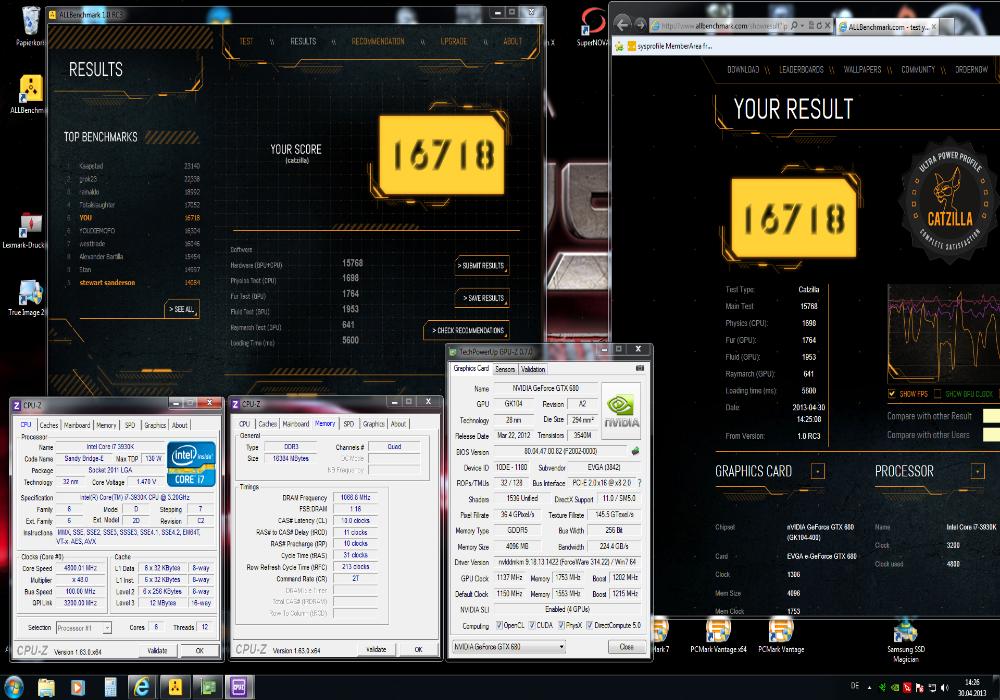
Task: Click the search magnifier in IE address bar
Action: [x=794, y=26]
